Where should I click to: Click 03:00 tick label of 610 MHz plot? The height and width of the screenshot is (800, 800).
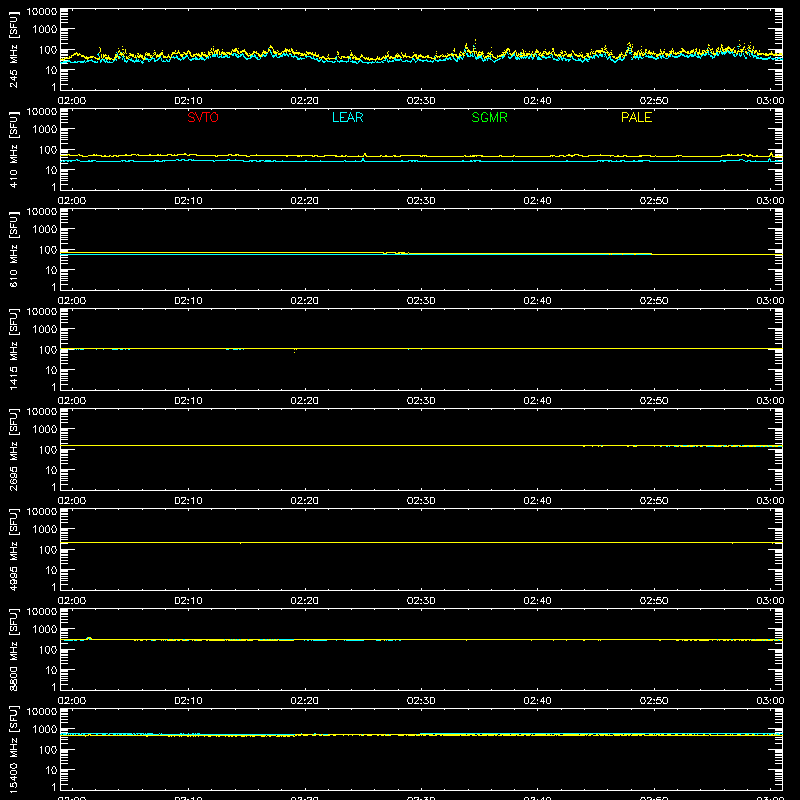770,301
